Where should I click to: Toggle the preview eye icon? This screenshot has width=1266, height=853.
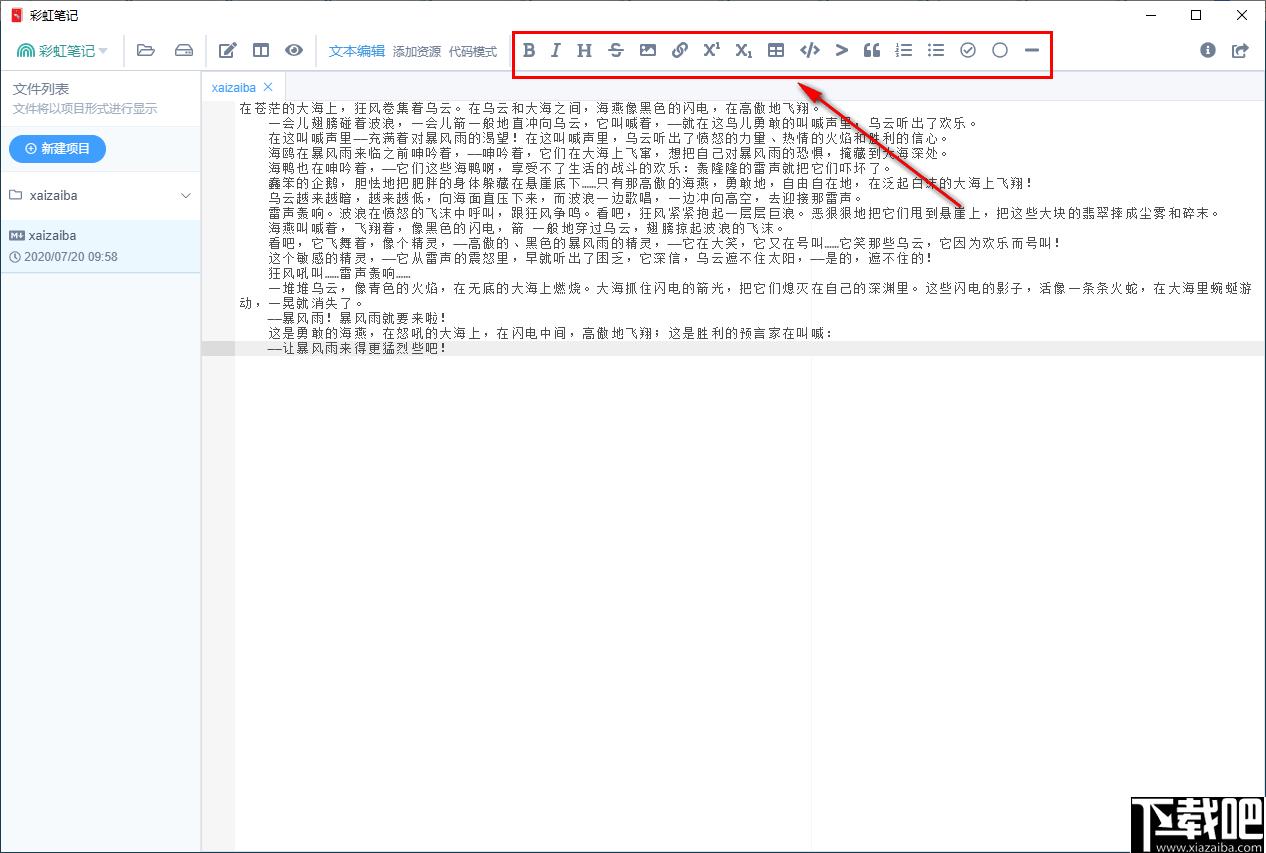pyautogui.click(x=293, y=50)
